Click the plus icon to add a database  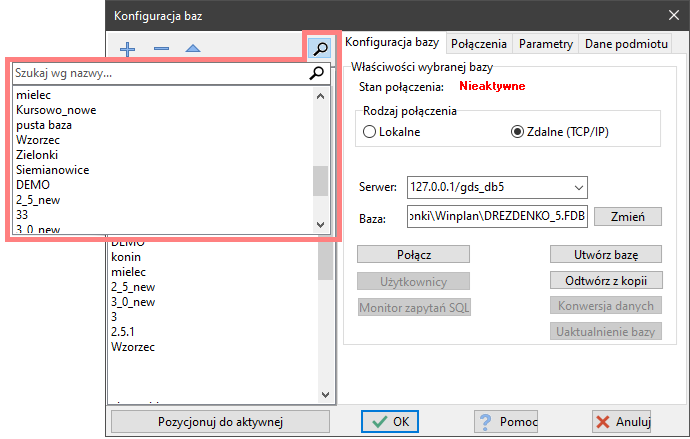coord(128,48)
